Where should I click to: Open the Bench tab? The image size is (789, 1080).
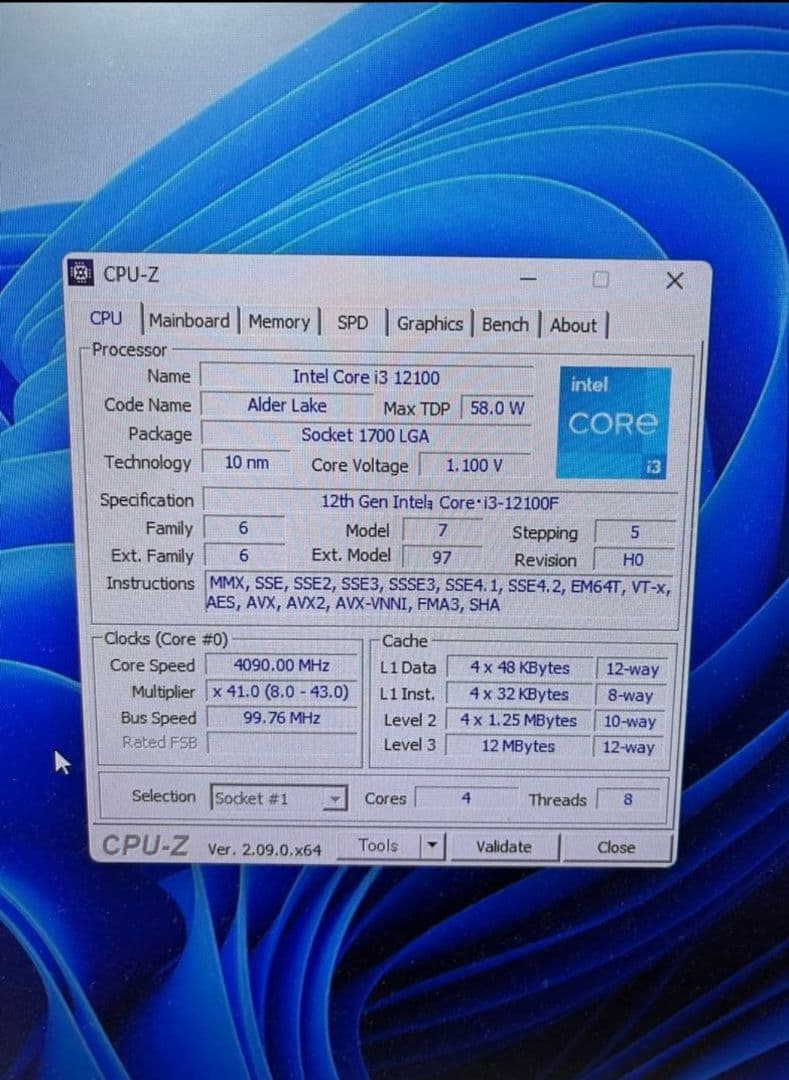pyautogui.click(x=505, y=324)
